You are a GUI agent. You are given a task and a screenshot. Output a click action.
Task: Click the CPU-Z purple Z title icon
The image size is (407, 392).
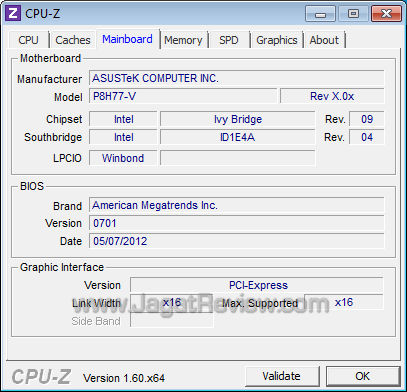(x=13, y=13)
